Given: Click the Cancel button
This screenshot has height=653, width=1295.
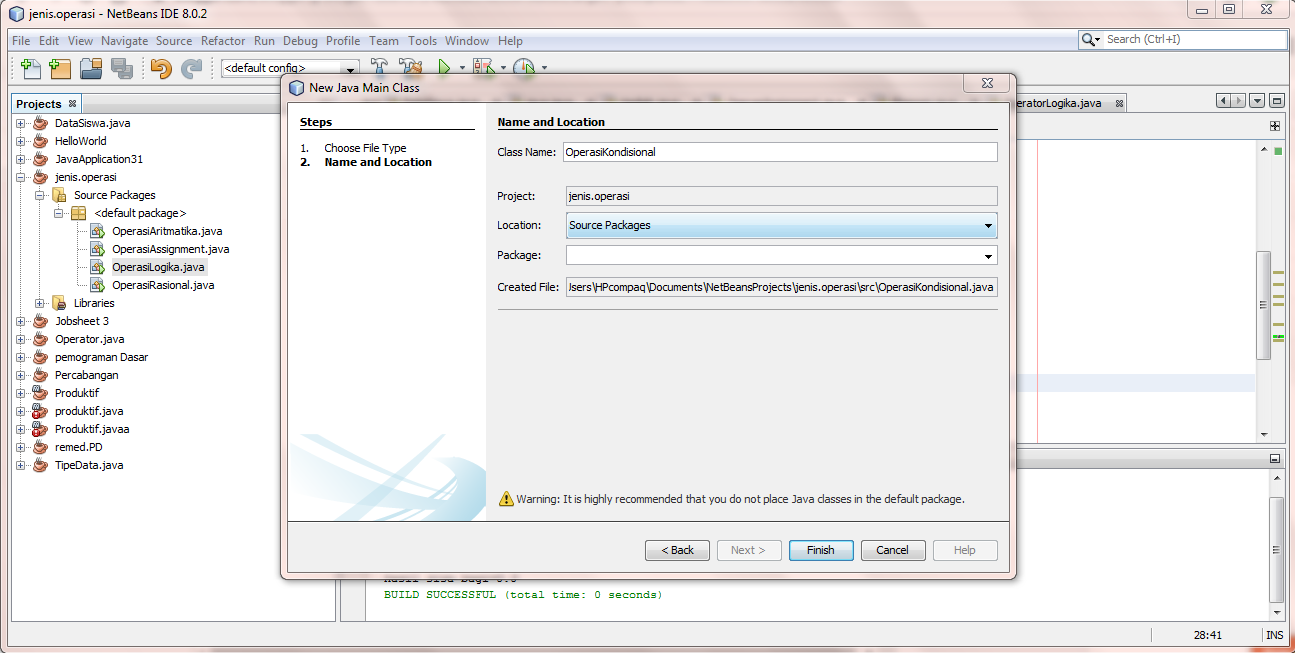Looking at the screenshot, I should point(893,550).
